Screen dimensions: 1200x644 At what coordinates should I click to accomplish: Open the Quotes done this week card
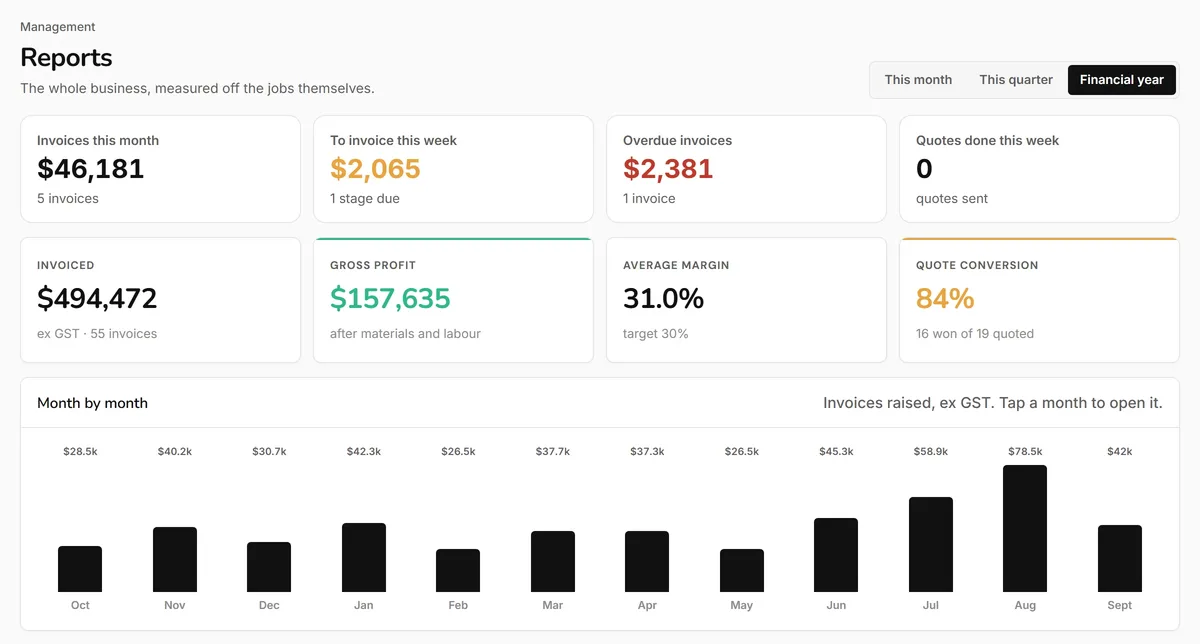(1039, 169)
